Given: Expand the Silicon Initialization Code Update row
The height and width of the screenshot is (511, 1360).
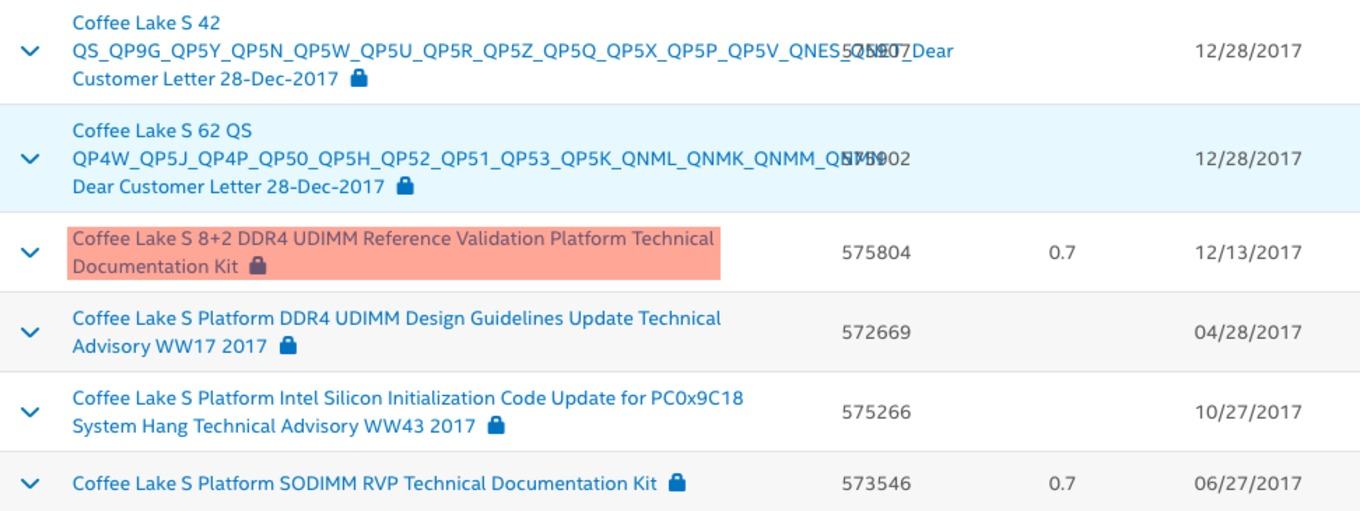Looking at the screenshot, I should point(31,412).
